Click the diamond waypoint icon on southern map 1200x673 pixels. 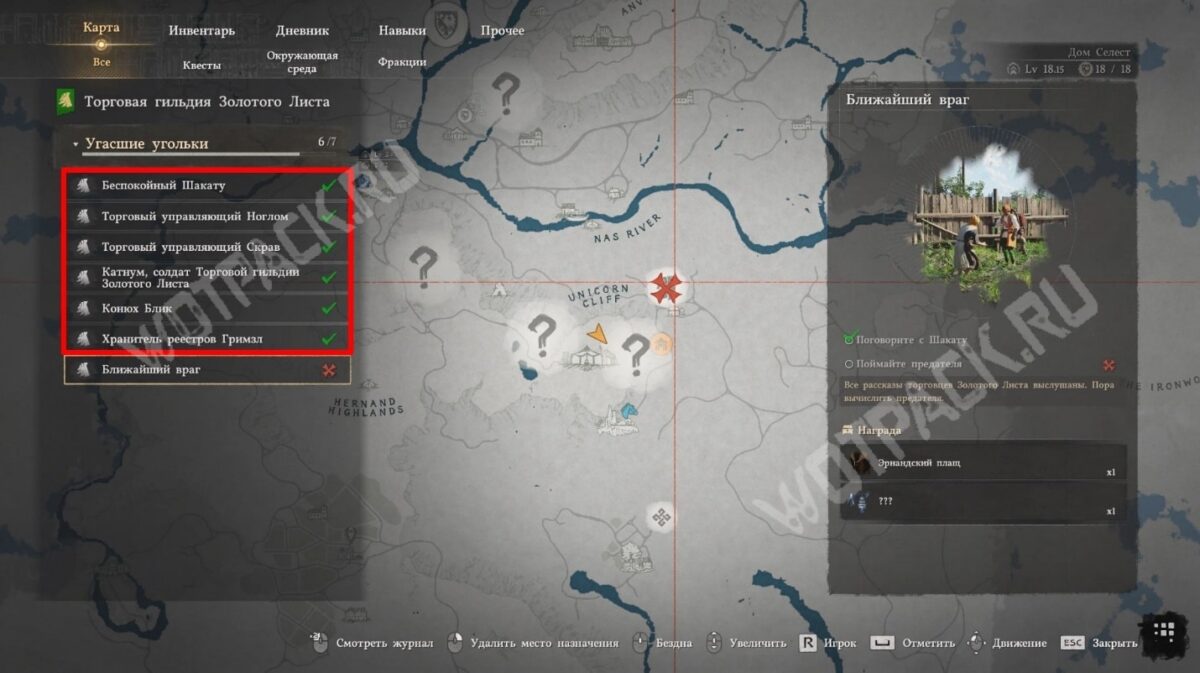[x=658, y=517]
